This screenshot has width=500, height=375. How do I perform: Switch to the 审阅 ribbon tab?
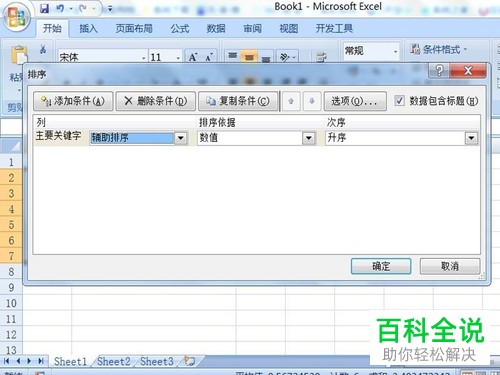252,29
